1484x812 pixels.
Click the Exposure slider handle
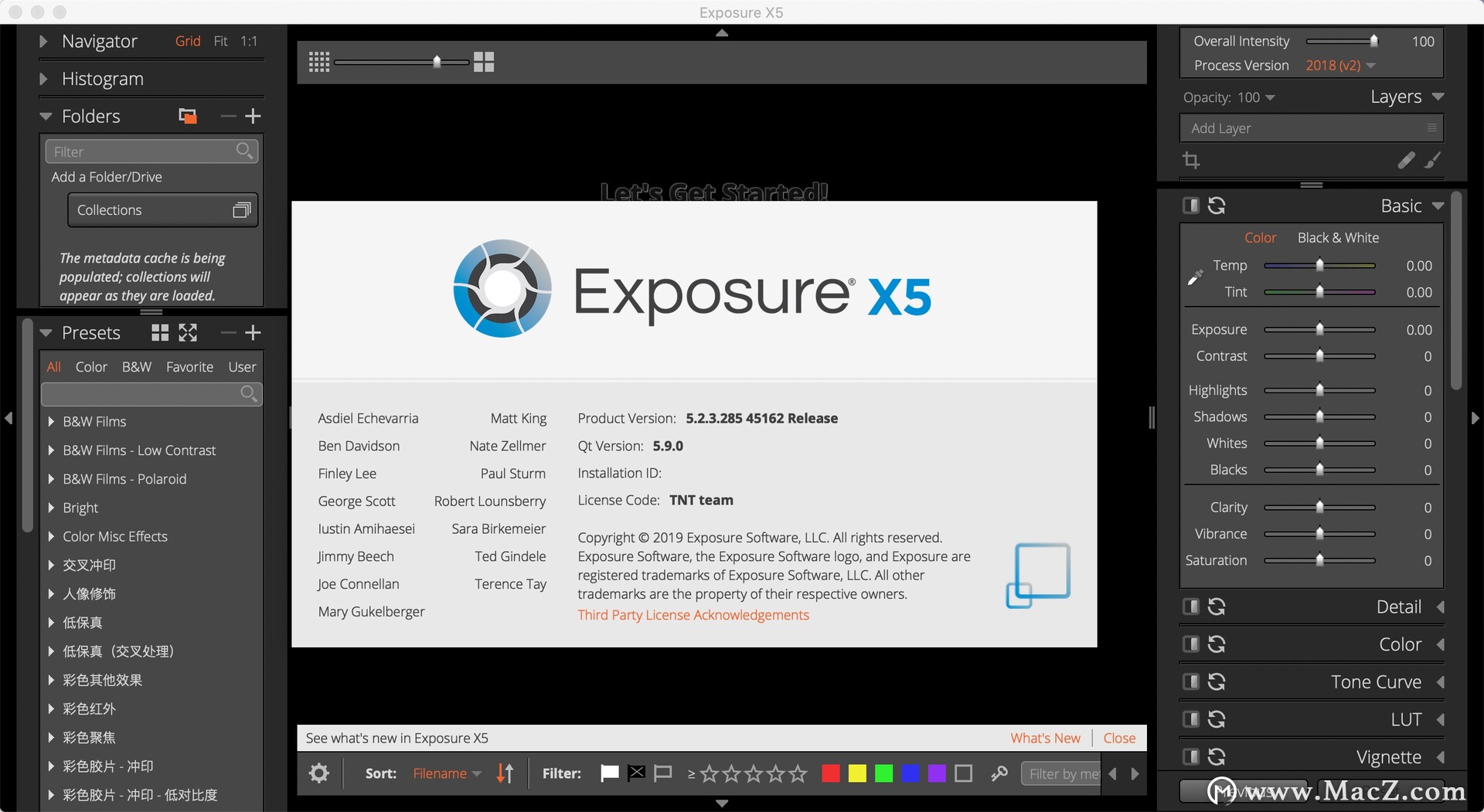(x=1319, y=330)
